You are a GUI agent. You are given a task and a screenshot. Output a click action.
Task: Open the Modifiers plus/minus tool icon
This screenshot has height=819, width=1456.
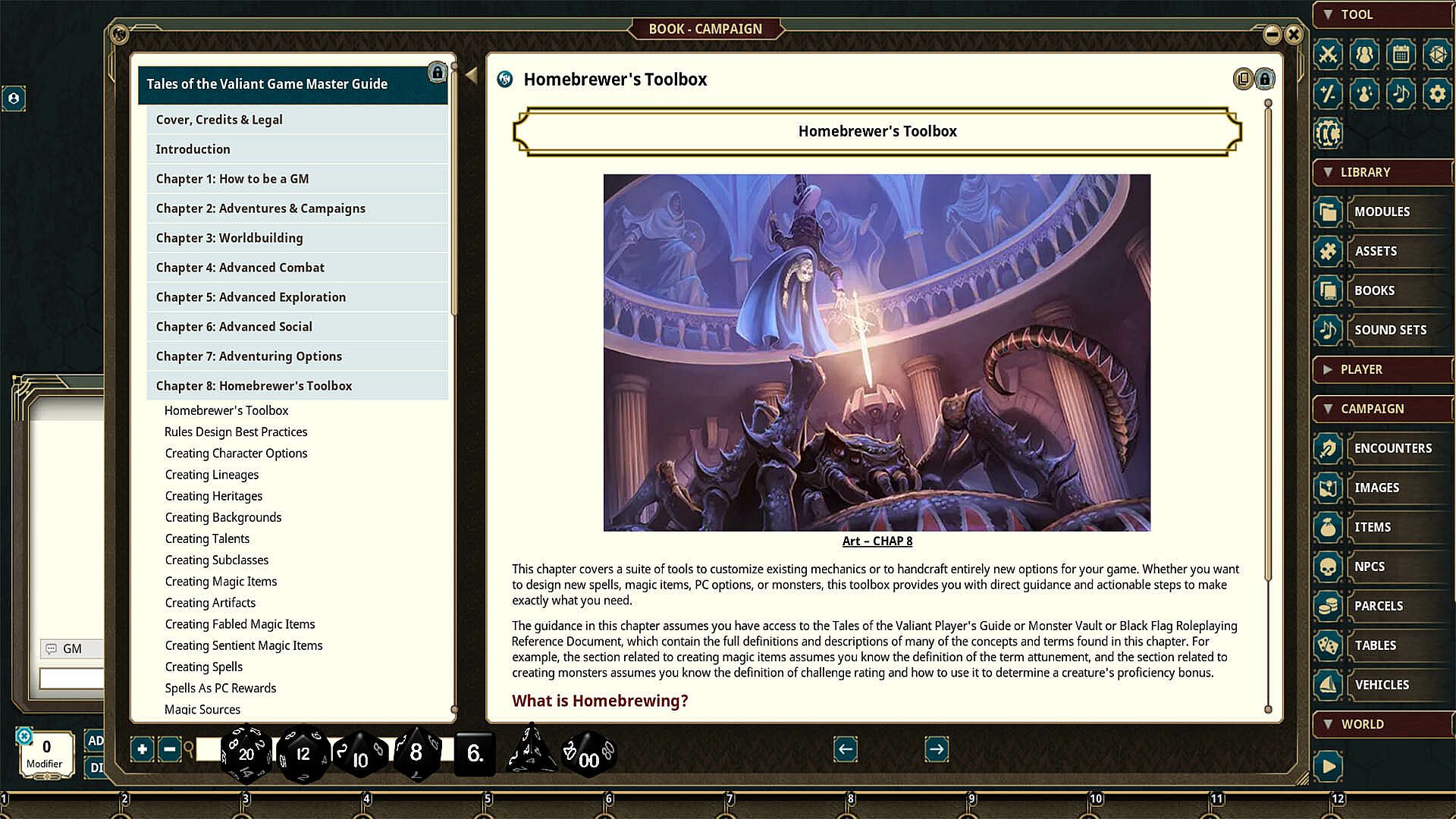pos(1328,94)
